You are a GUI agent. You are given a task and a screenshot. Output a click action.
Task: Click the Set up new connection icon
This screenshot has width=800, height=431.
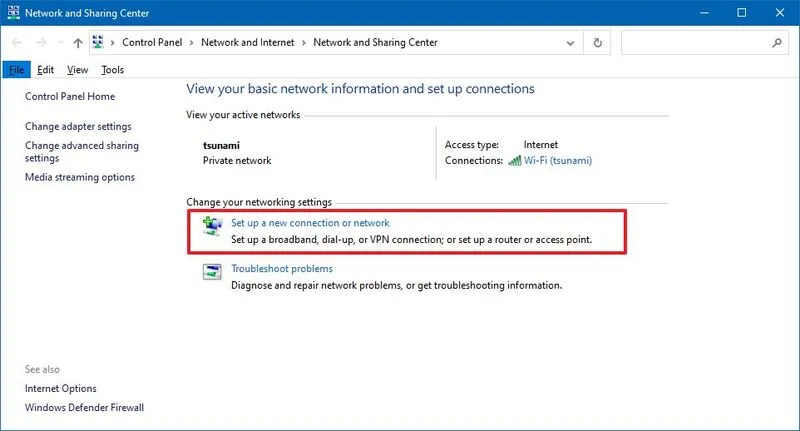pyautogui.click(x=212, y=229)
